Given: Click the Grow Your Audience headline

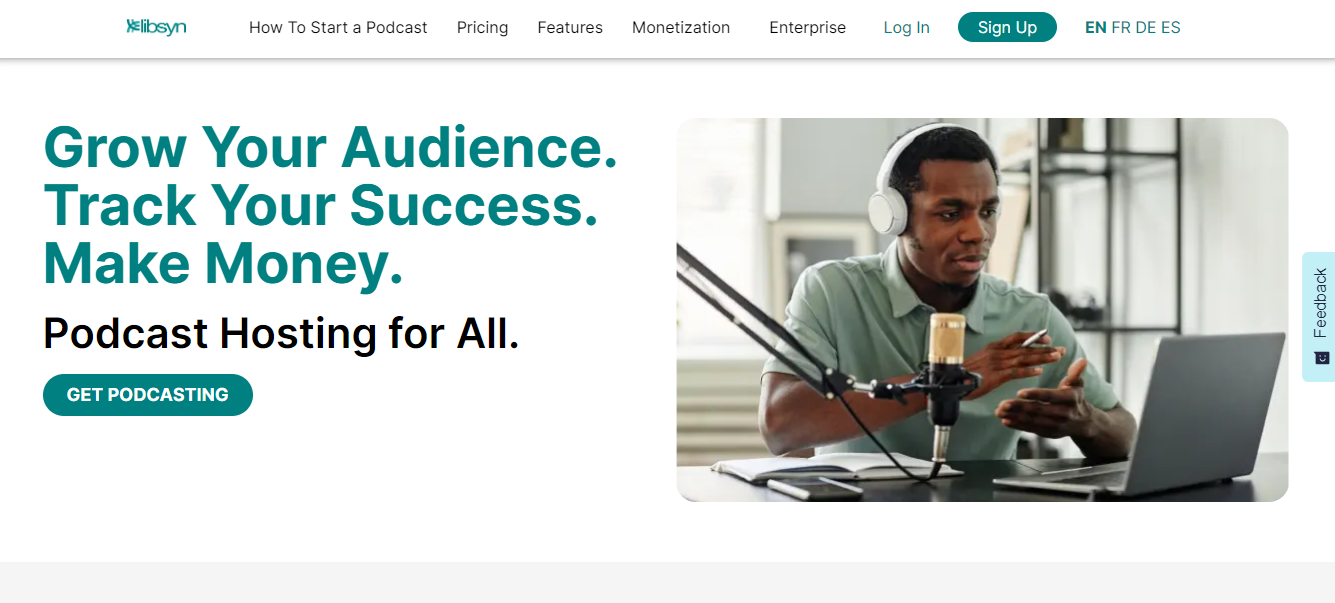Looking at the screenshot, I should [x=329, y=148].
